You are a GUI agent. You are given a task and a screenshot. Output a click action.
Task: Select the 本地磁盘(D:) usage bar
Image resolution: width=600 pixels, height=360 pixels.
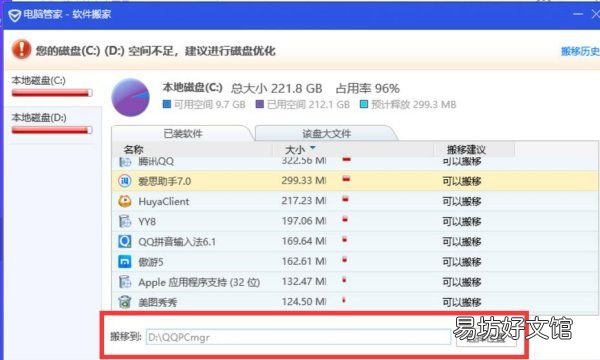(52, 130)
